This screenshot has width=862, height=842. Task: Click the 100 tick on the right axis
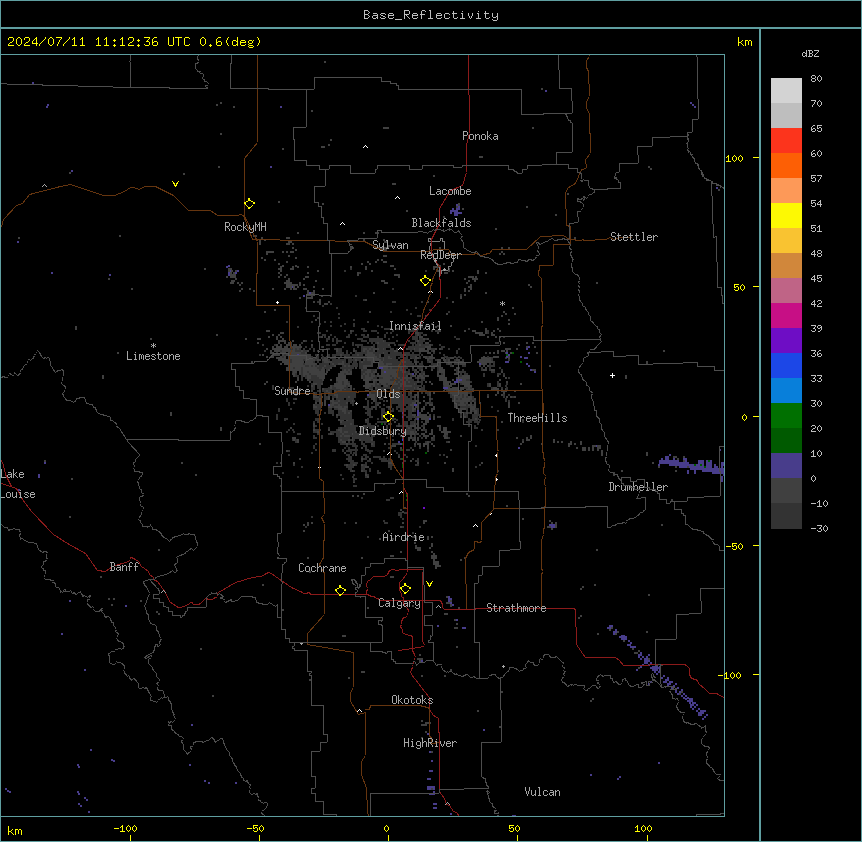(734, 158)
